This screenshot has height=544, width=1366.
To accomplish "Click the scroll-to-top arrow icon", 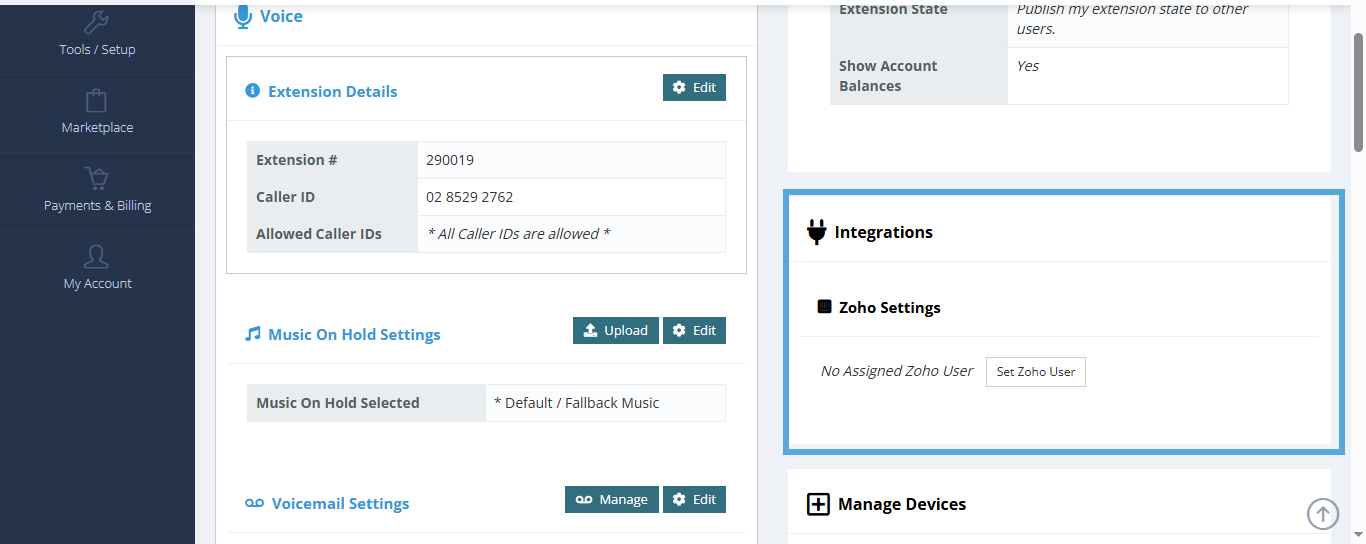I will (x=1323, y=514).
